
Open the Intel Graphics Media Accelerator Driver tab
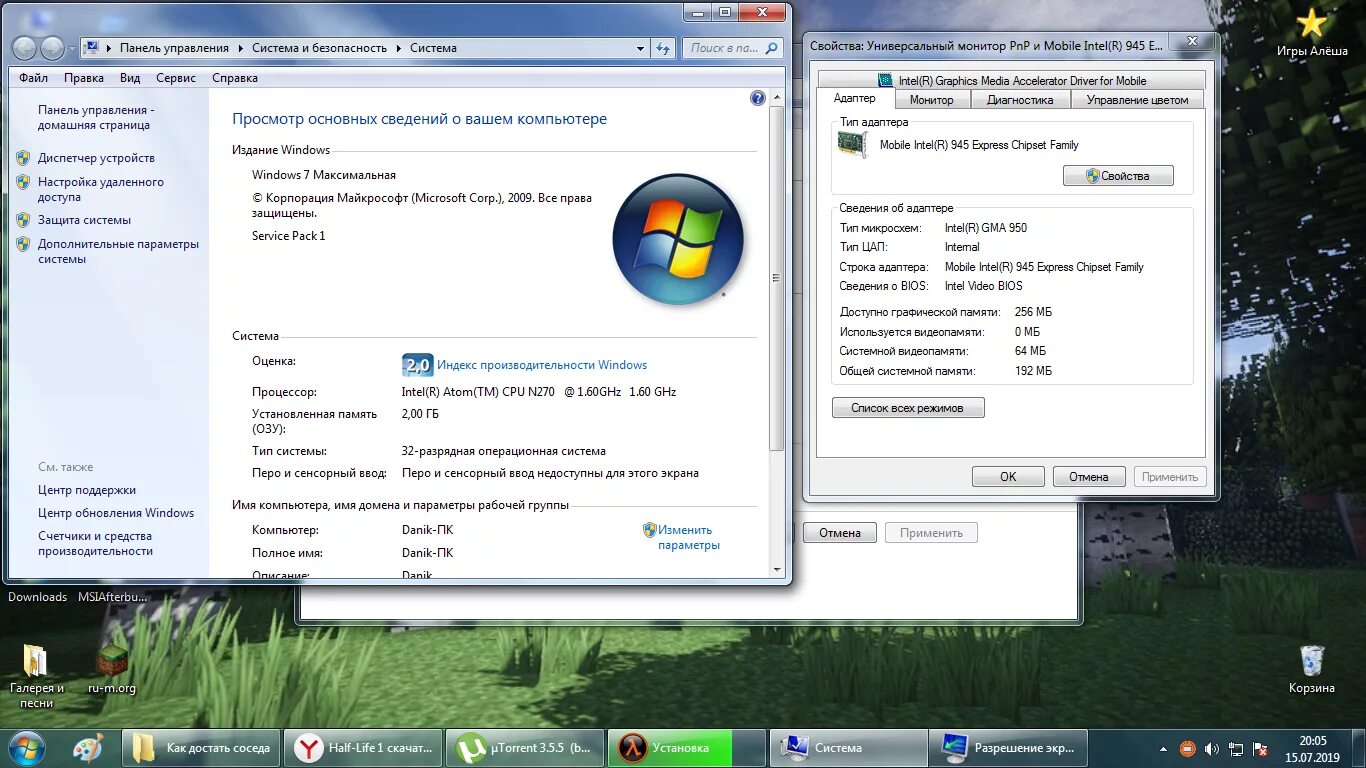(1011, 80)
